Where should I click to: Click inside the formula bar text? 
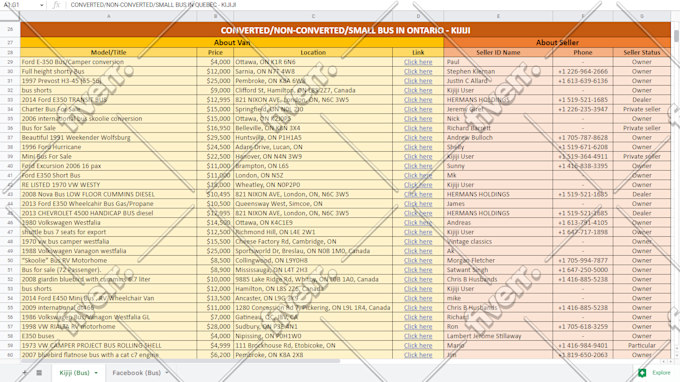click(x=153, y=5)
